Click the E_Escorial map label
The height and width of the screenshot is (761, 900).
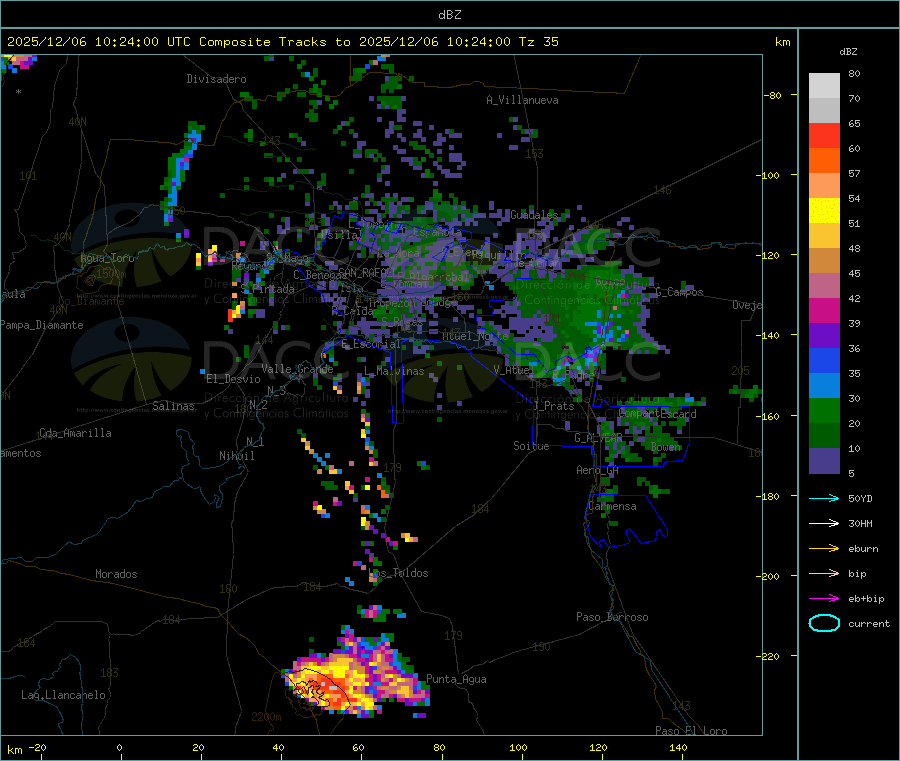click(x=371, y=344)
